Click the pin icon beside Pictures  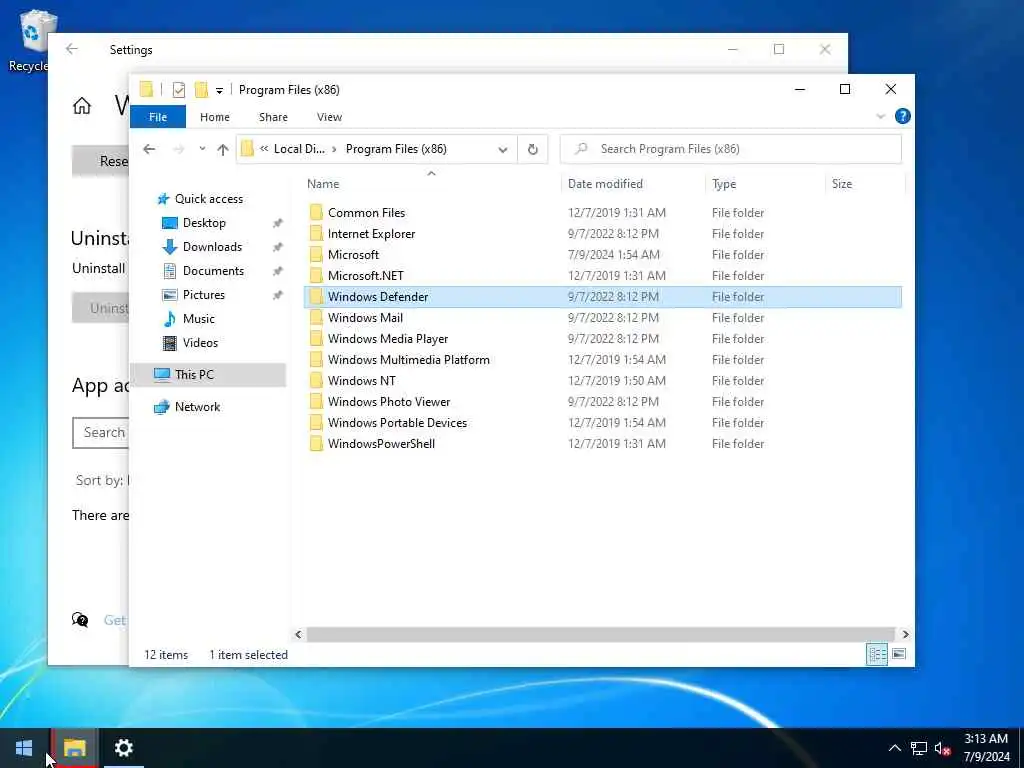pyautogui.click(x=278, y=295)
